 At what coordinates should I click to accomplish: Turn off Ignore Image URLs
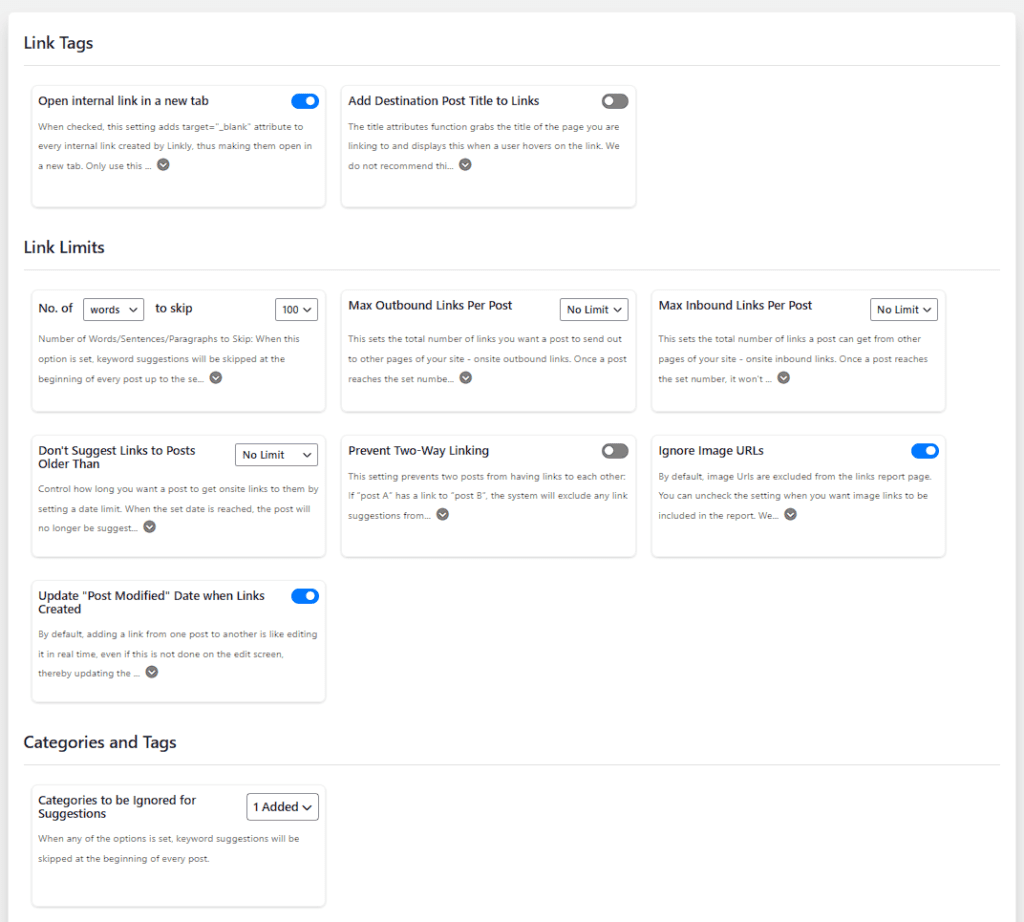(924, 450)
